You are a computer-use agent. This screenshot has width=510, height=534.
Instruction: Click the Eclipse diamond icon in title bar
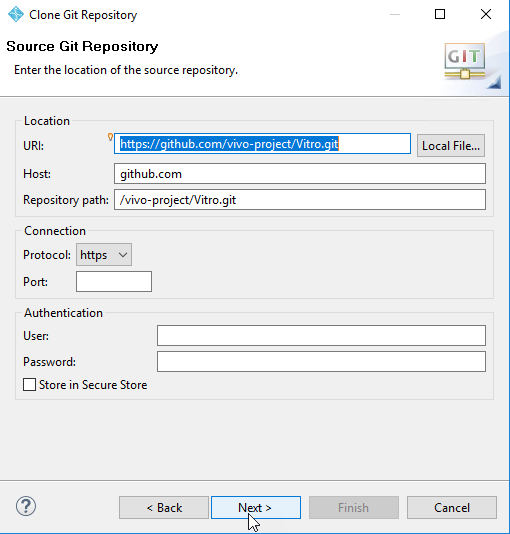click(16, 14)
